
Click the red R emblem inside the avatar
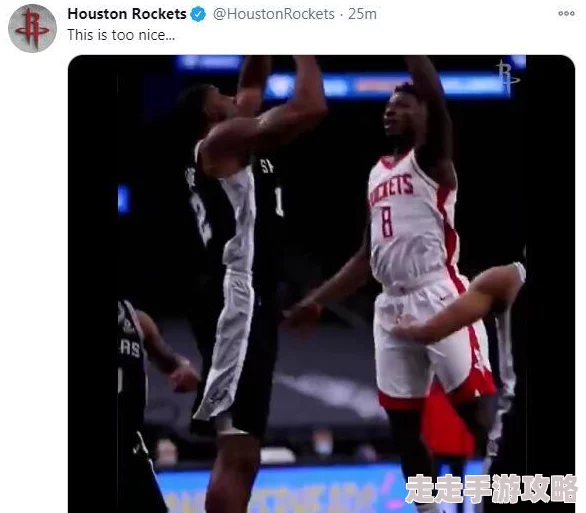point(32,29)
